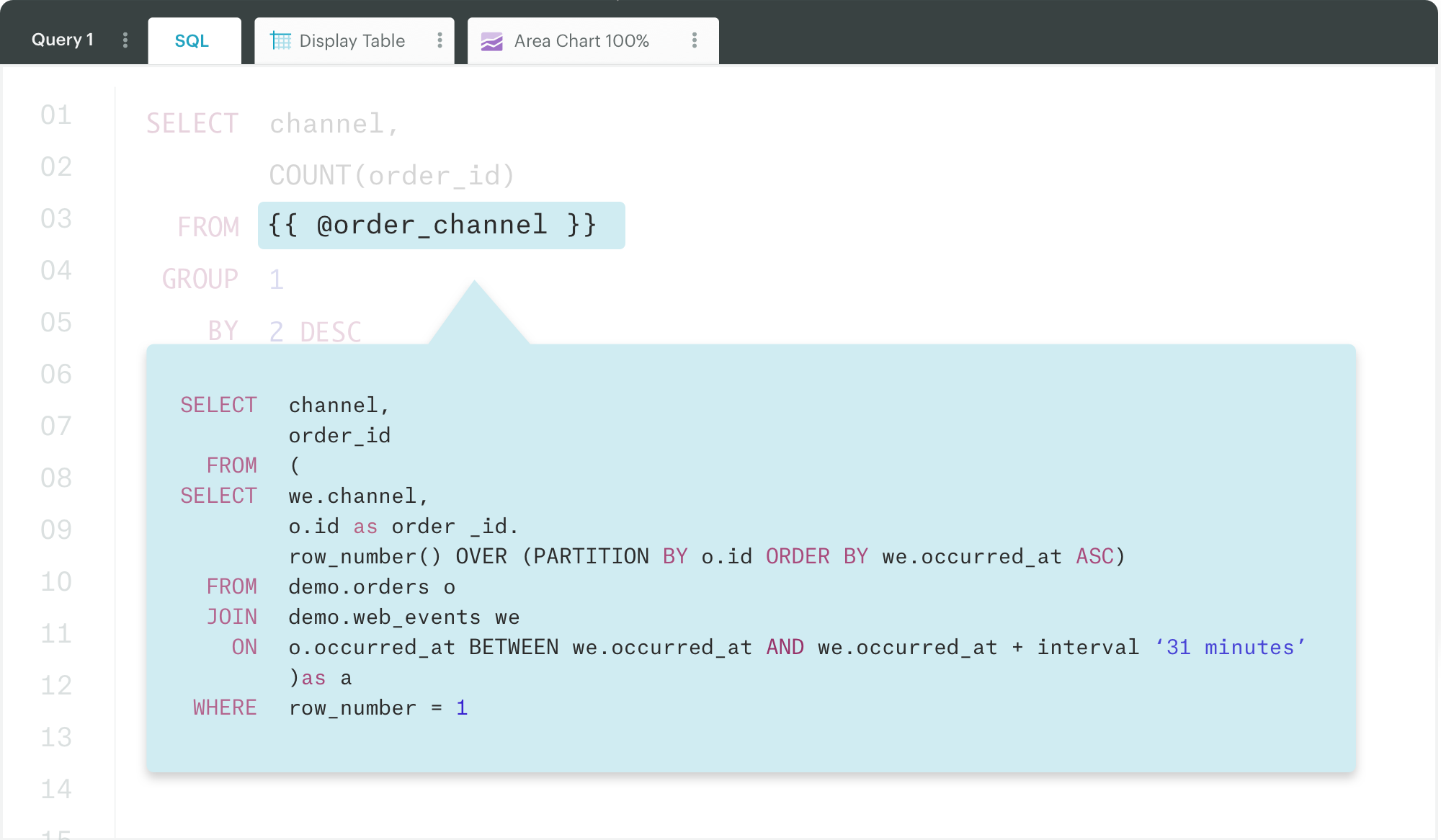Screen dimensions: 1441x840
Task: Click the Display Table grid icon
Action: tap(280, 41)
